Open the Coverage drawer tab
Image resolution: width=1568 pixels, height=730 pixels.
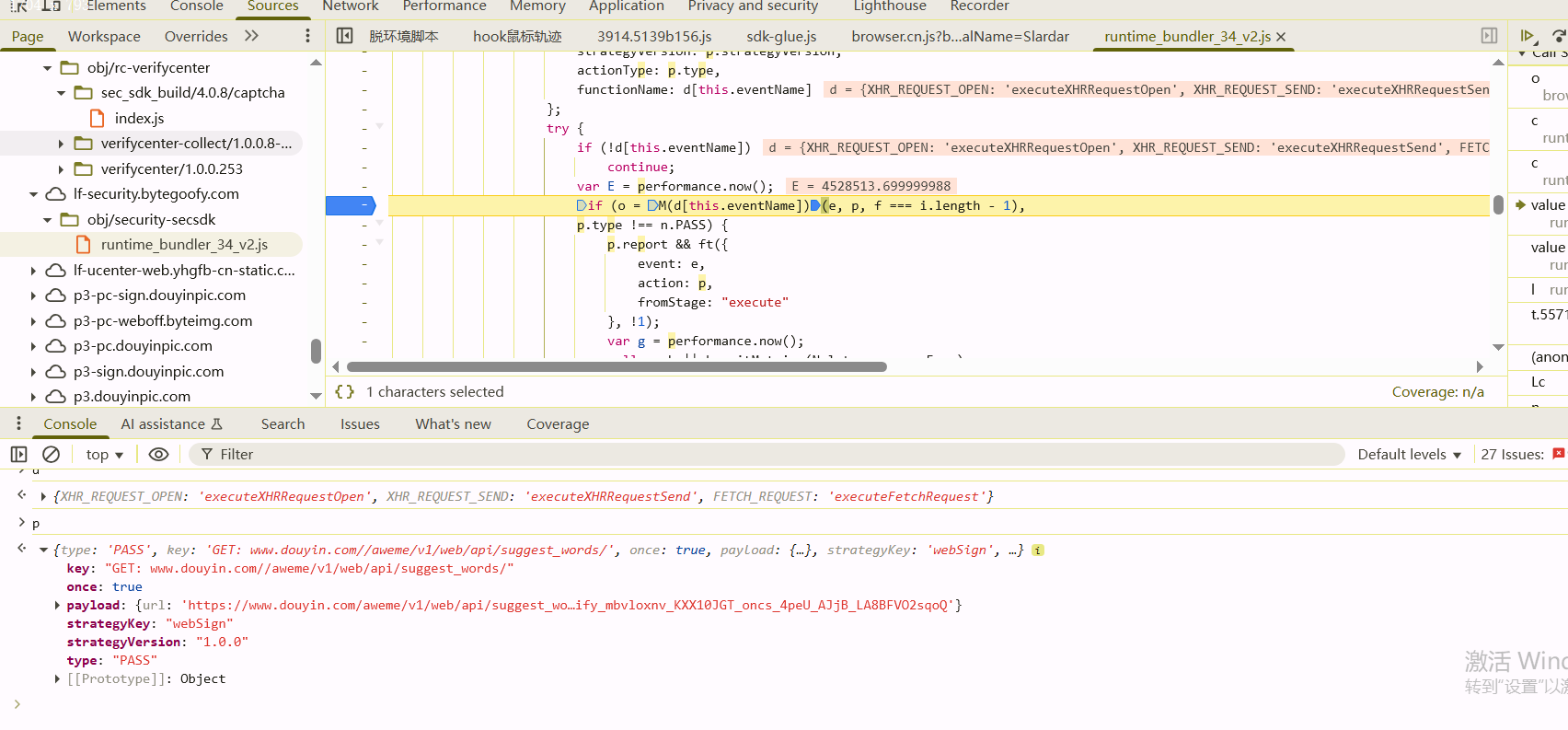point(558,424)
